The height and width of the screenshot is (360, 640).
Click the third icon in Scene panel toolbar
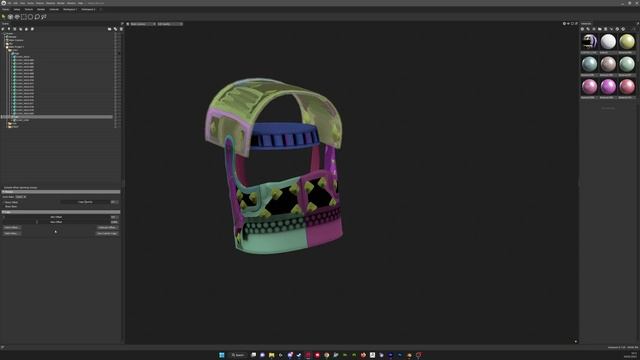(x=15, y=29)
